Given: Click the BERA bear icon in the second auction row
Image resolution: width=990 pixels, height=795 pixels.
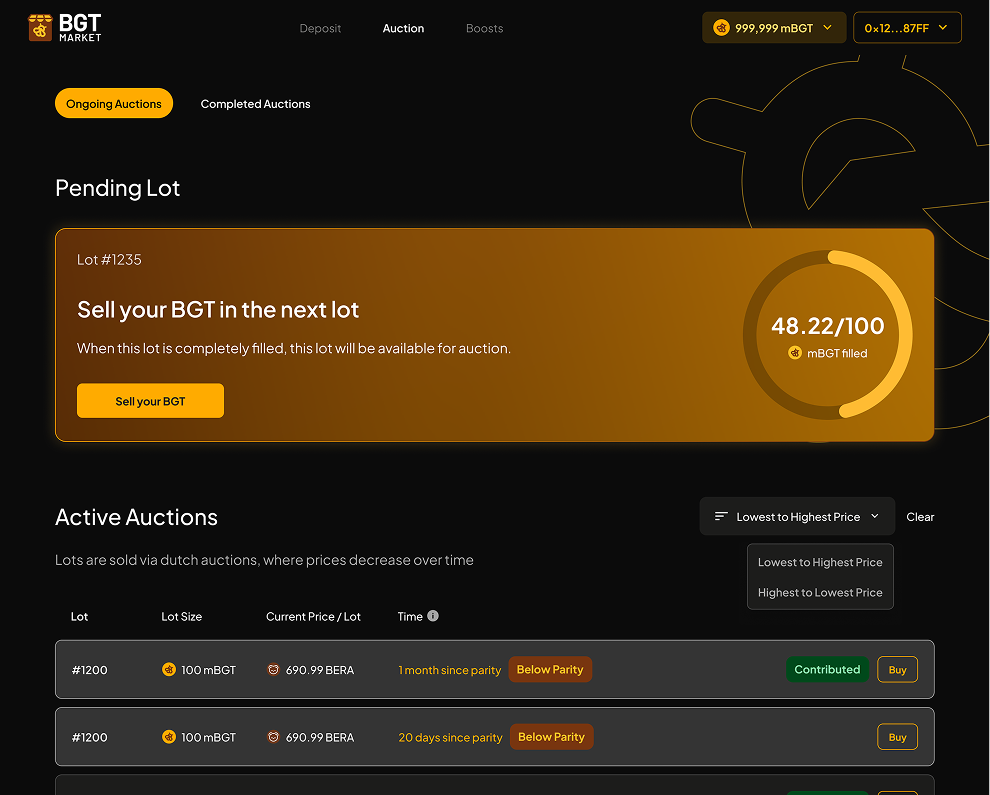Looking at the screenshot, I should (x=273, y=737).
